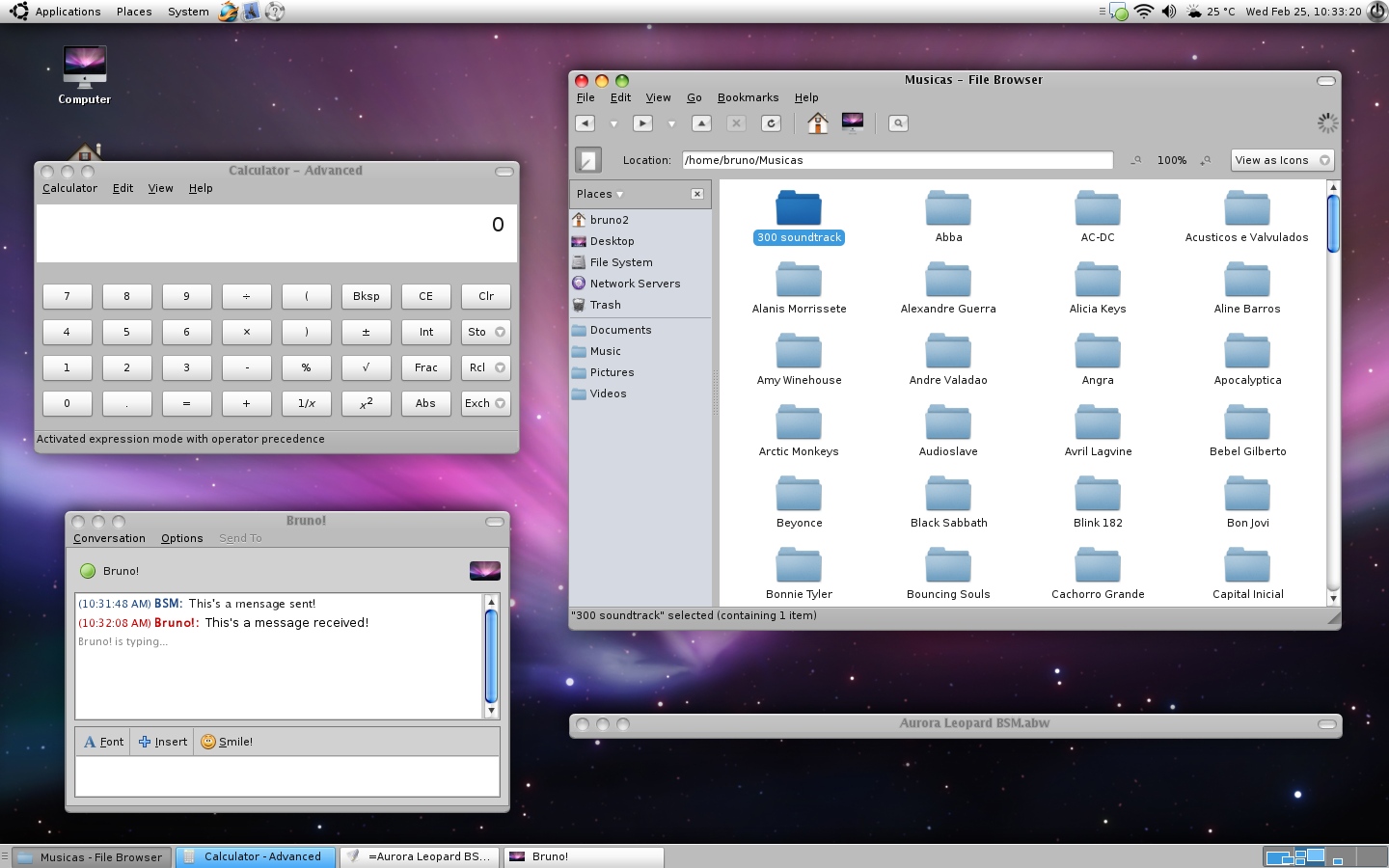This screenshot has width=1389, height=868.
Task: Click the wireless network tray icon
Action: point(1144,12)
